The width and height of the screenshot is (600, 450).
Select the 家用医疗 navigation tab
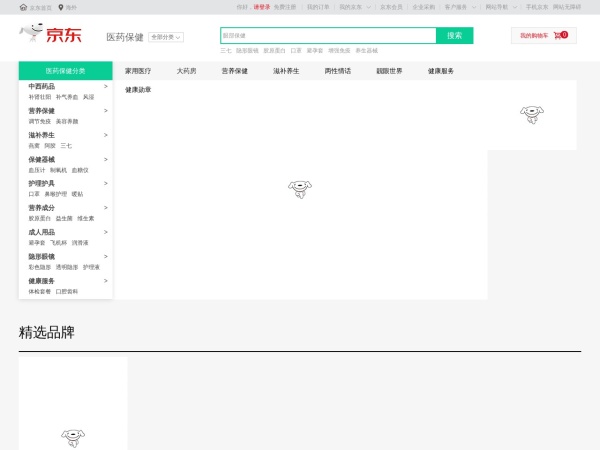pyautogui.click(x=138, y=71)
